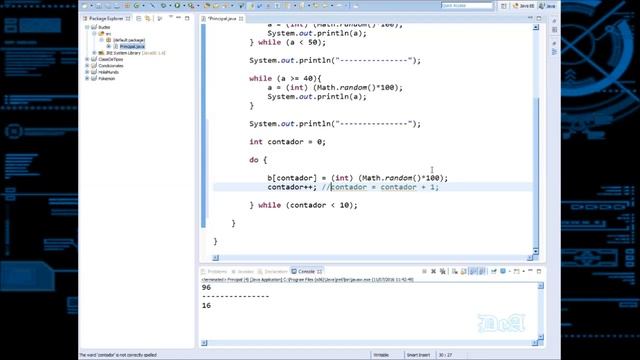
Task: Maximize the Package Explorer panel
Action: pyautogui.click(x=187, y=18)
